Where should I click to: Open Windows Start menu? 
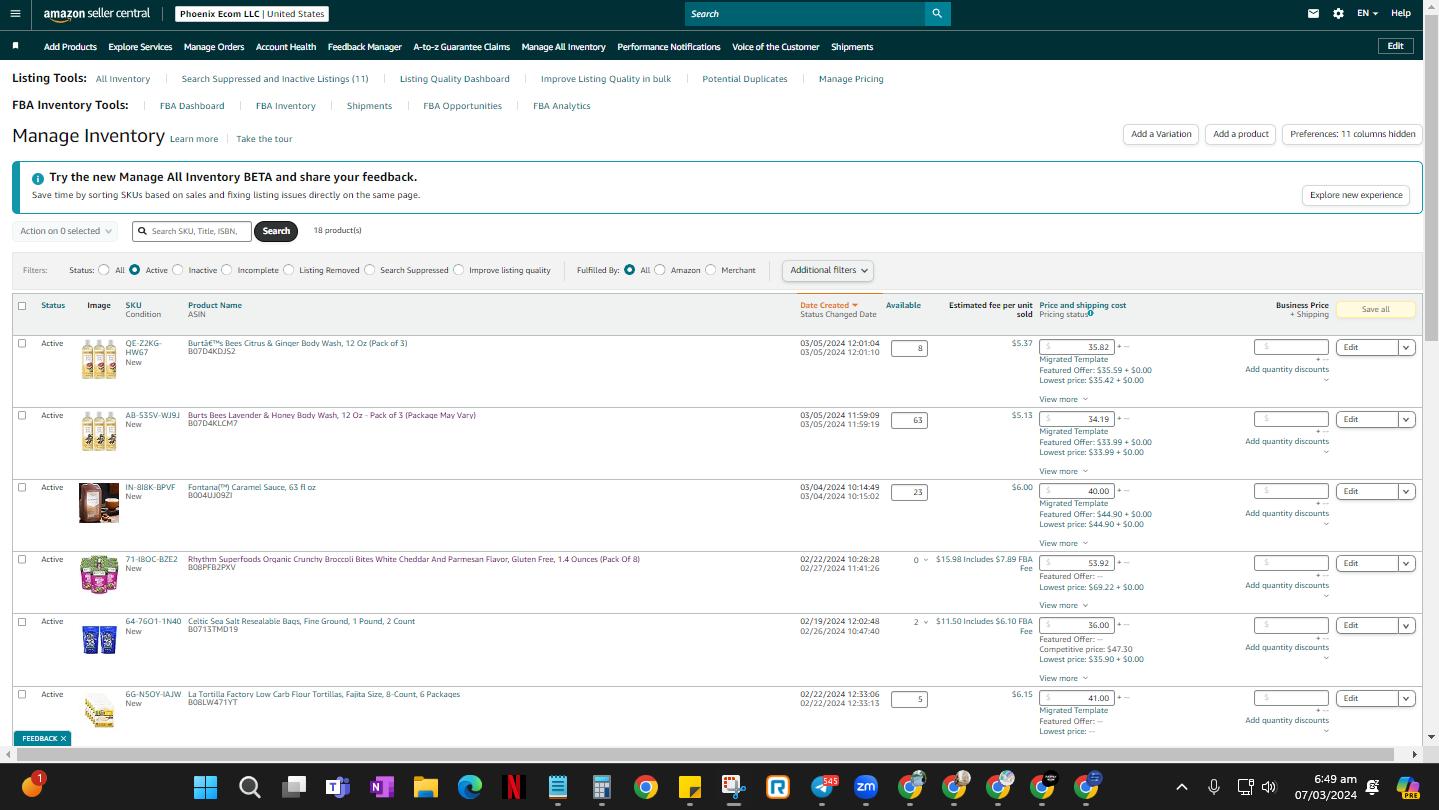tap(206, 787)
